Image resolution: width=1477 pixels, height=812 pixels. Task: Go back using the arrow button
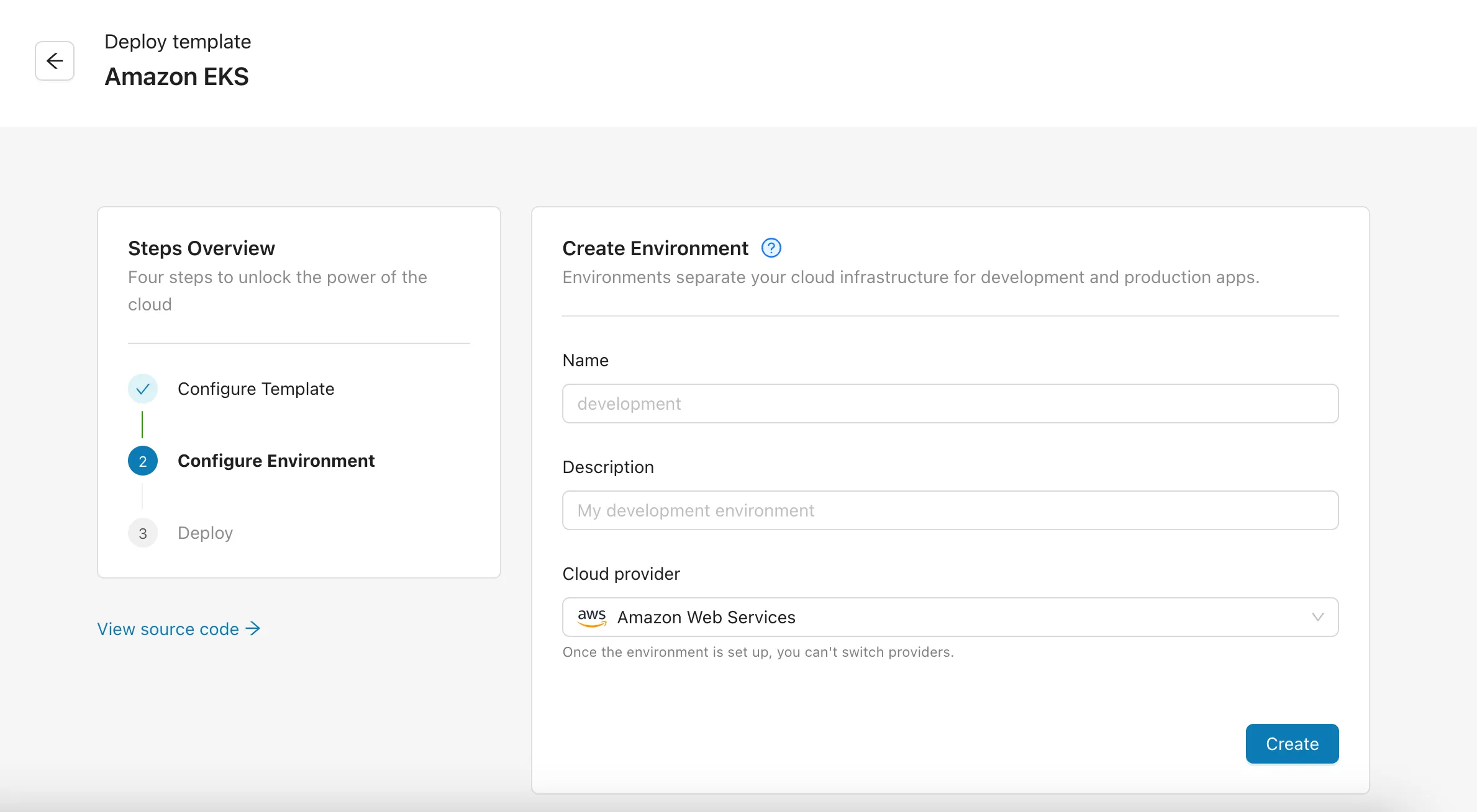[x=55, y=61]
